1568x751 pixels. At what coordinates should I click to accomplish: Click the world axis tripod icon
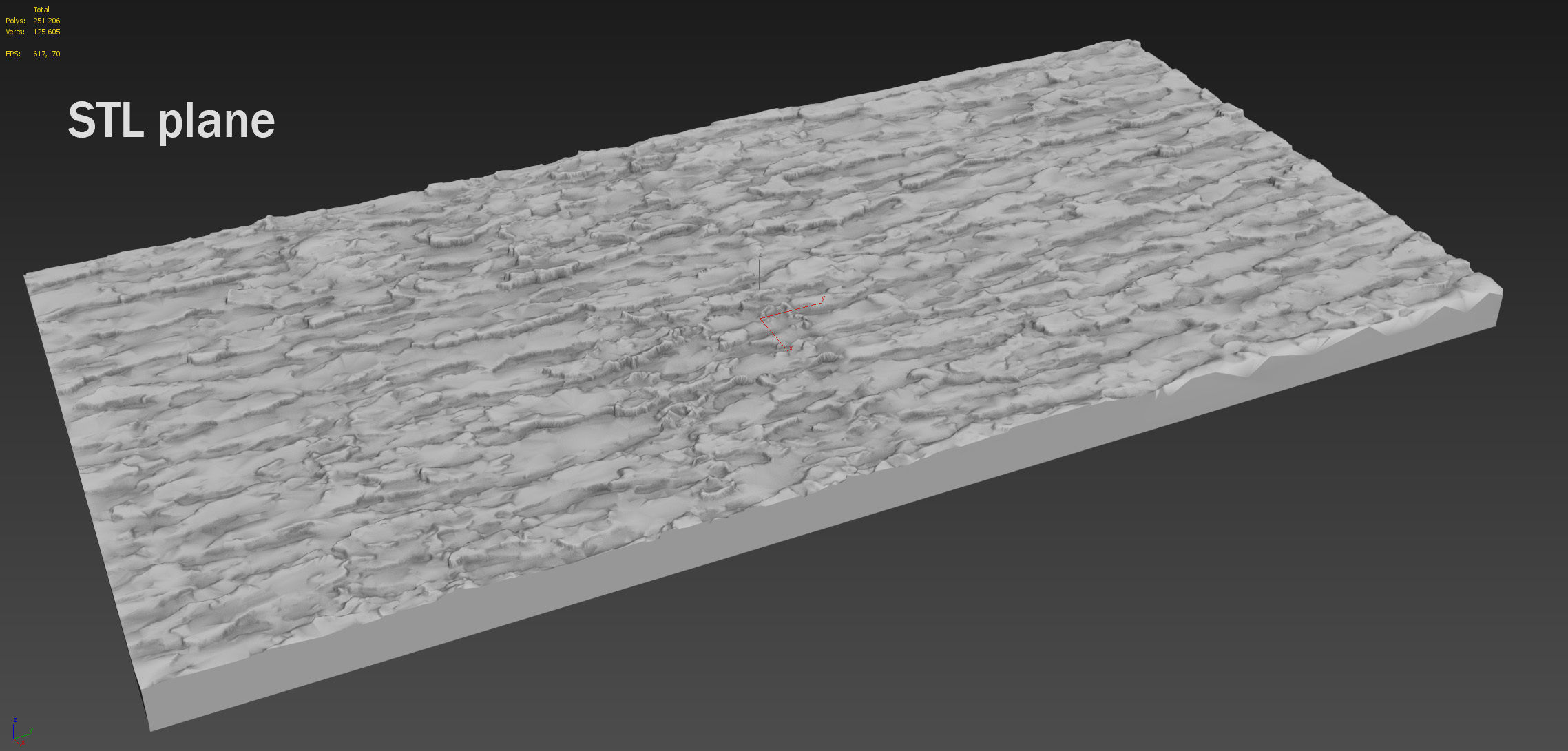[22, 732]
